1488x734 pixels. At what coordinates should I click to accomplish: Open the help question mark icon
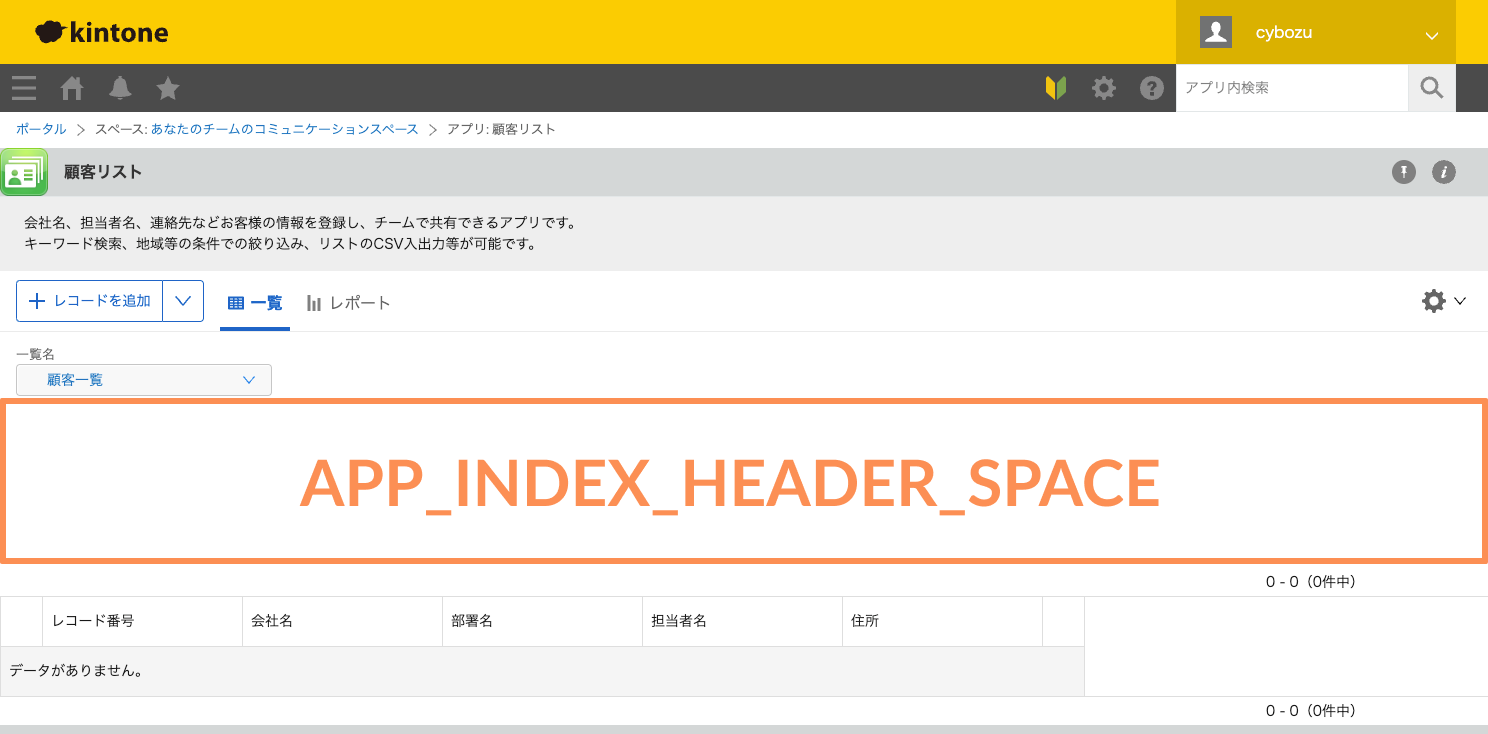pyautogui.click(x=1152, y=88)
